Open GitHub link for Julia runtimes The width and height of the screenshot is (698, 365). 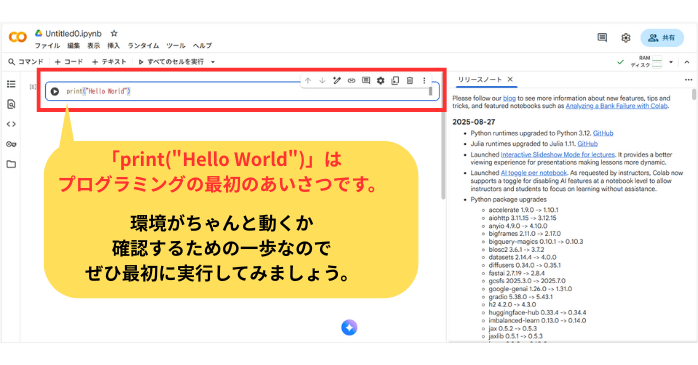[588, 144]
